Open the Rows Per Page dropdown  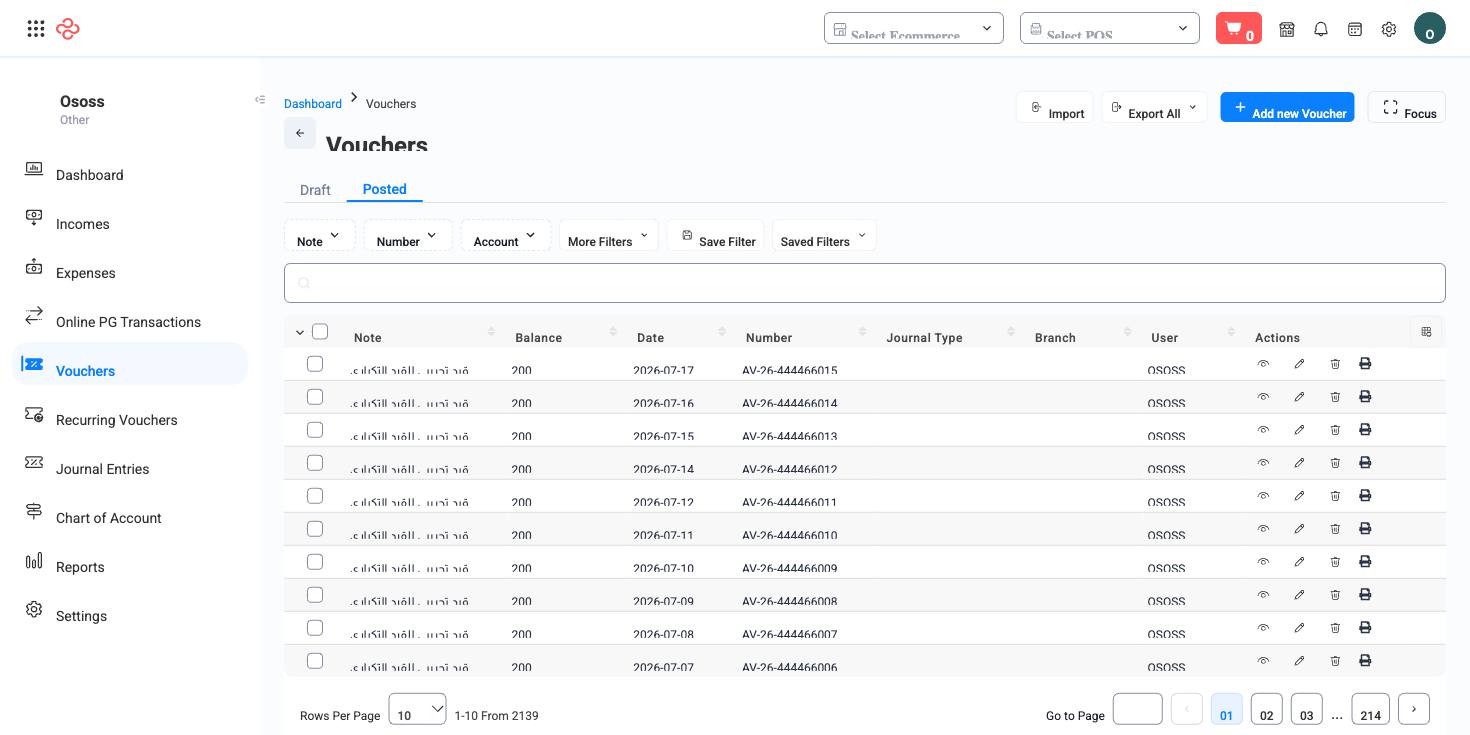pyautogui.click(x=417, y=709)
